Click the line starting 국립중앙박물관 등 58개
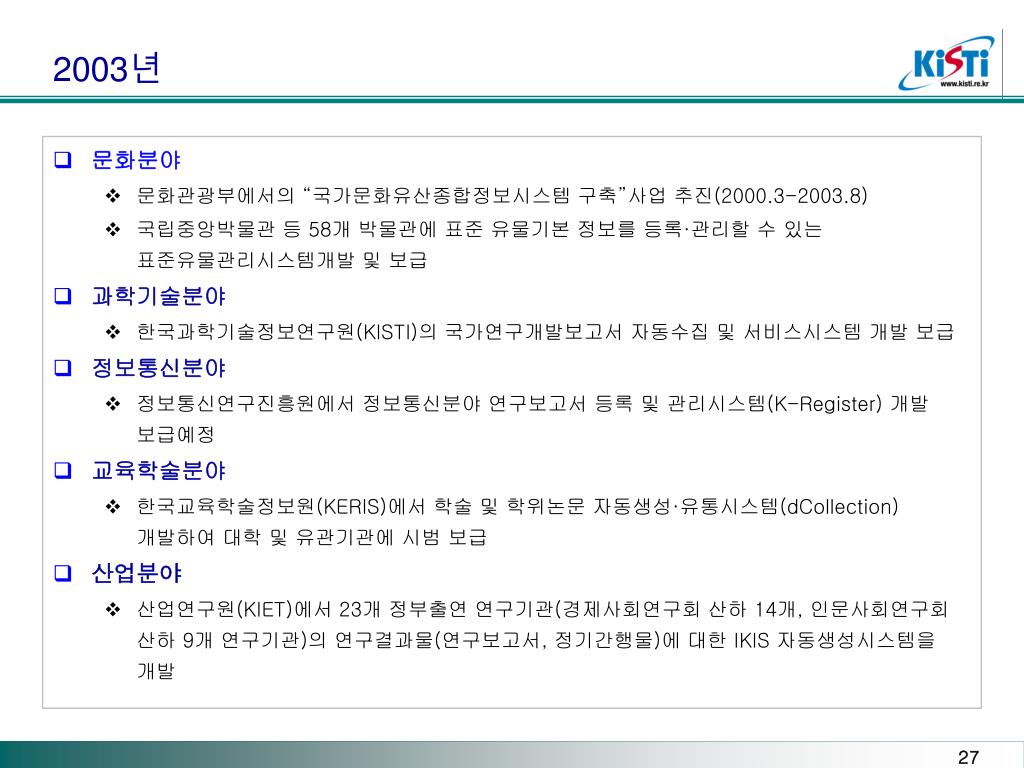Screen dimensions: 1024x768 pyautogui.click(x=479, y=229)
